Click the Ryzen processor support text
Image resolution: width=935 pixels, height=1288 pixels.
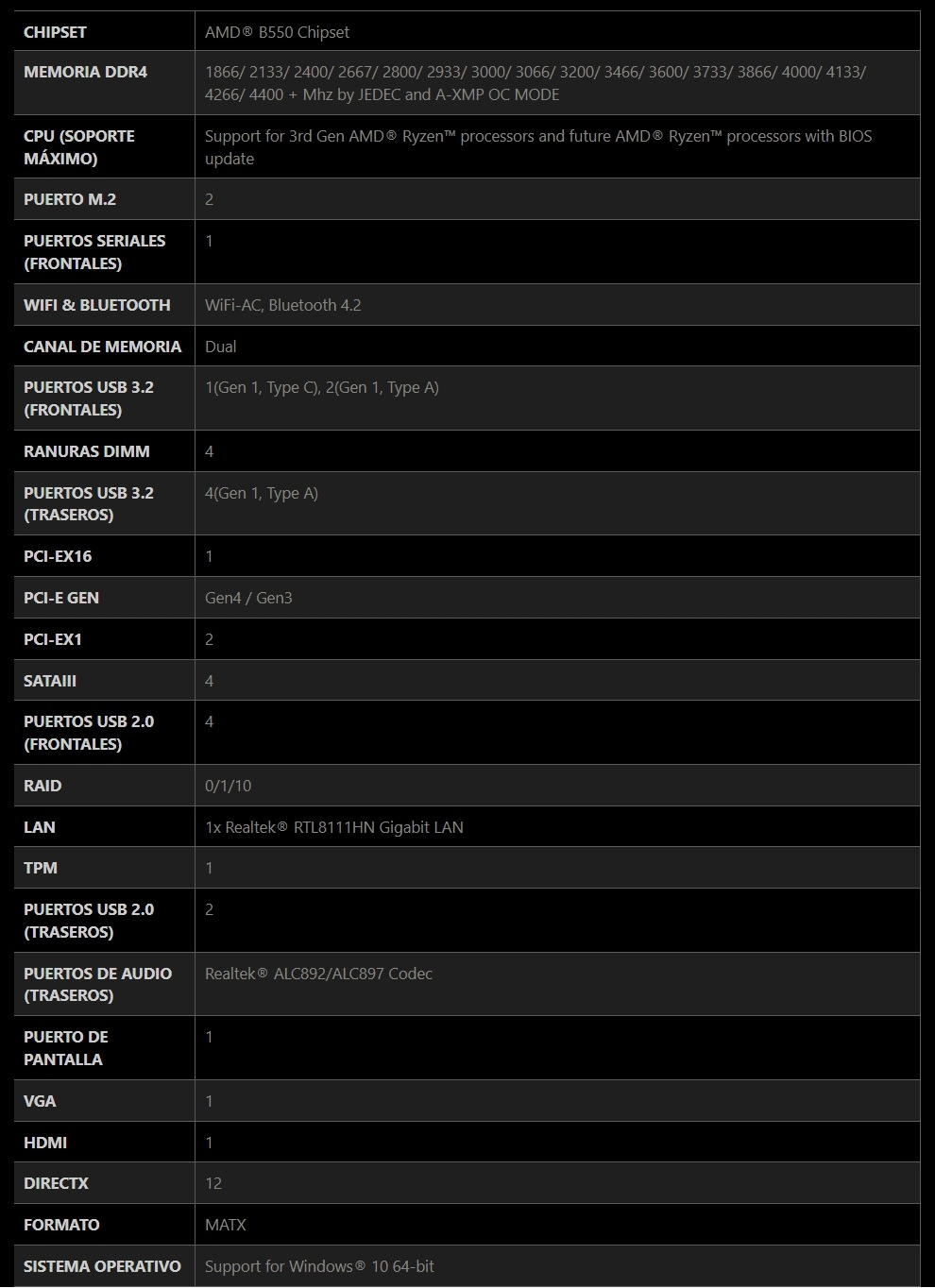[x=537, y=147]
